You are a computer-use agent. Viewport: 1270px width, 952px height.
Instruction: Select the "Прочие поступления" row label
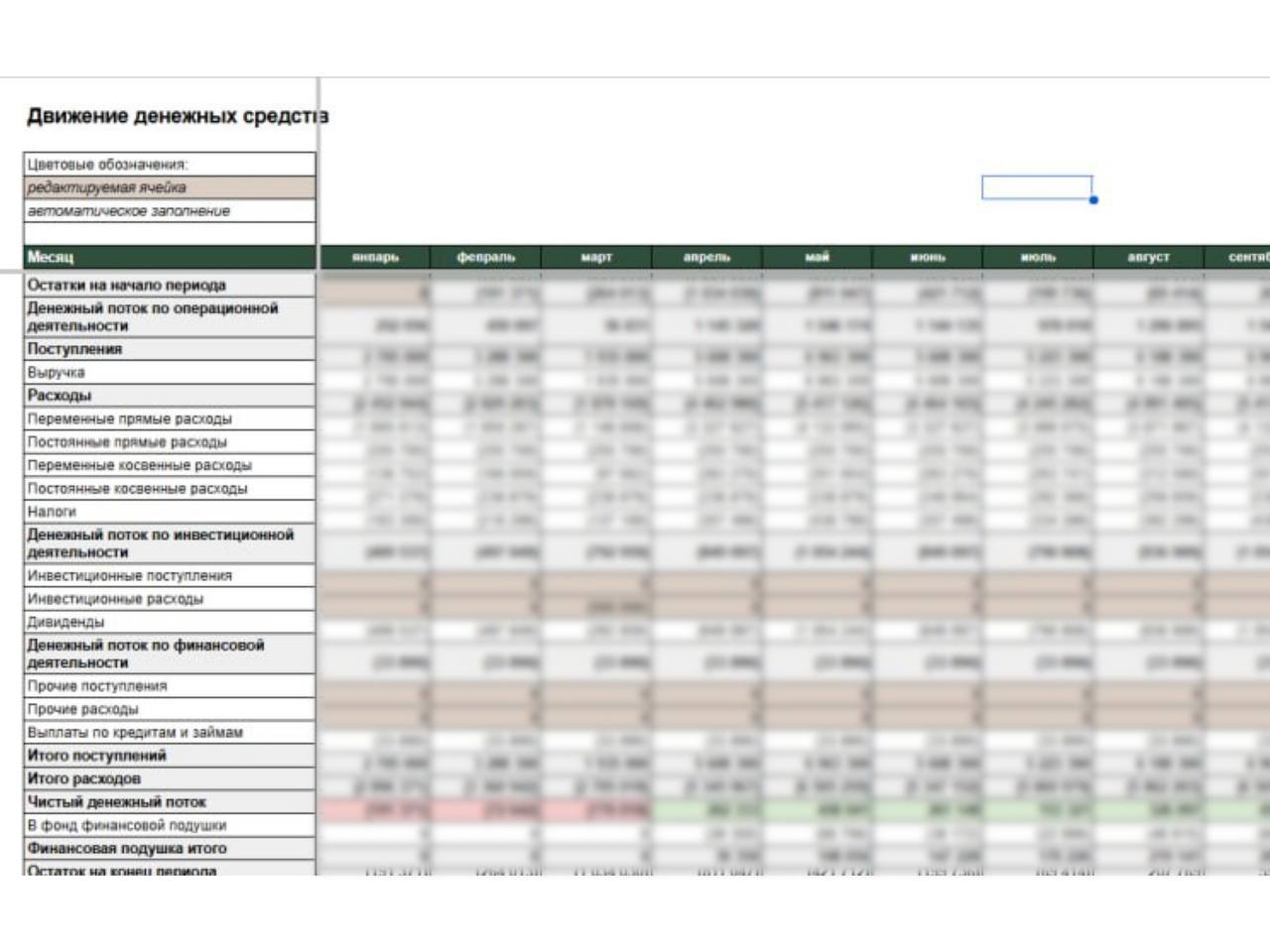point(170,686)
